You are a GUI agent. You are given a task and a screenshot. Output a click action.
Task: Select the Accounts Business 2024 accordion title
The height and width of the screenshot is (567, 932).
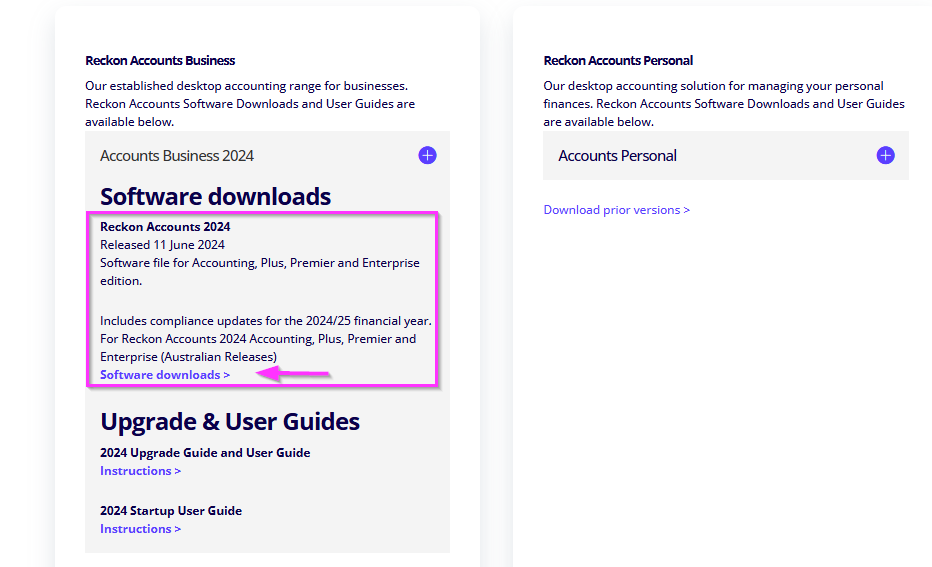(x=177, y=156)
